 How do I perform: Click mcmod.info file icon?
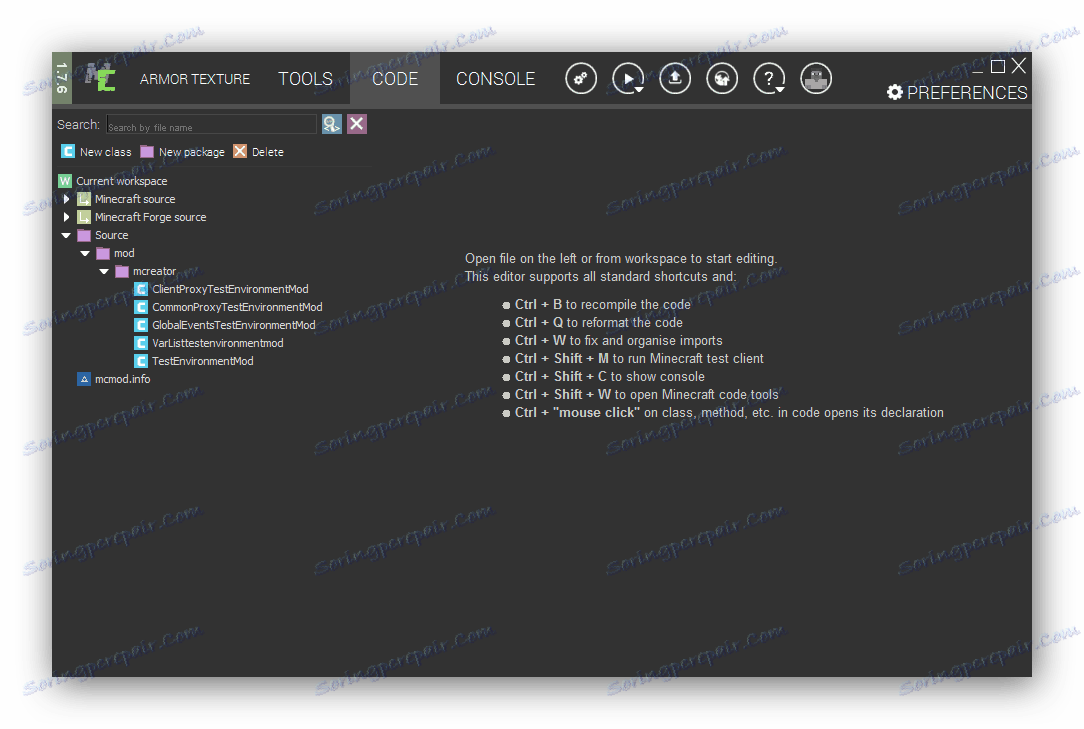coord(84,379)
